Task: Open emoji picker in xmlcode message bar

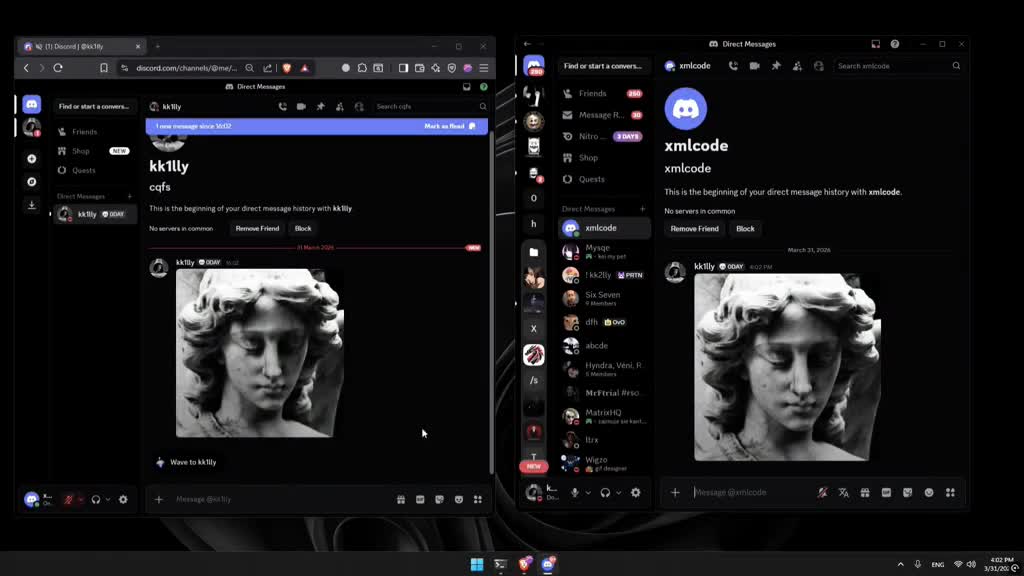Action: coord(929,492)
